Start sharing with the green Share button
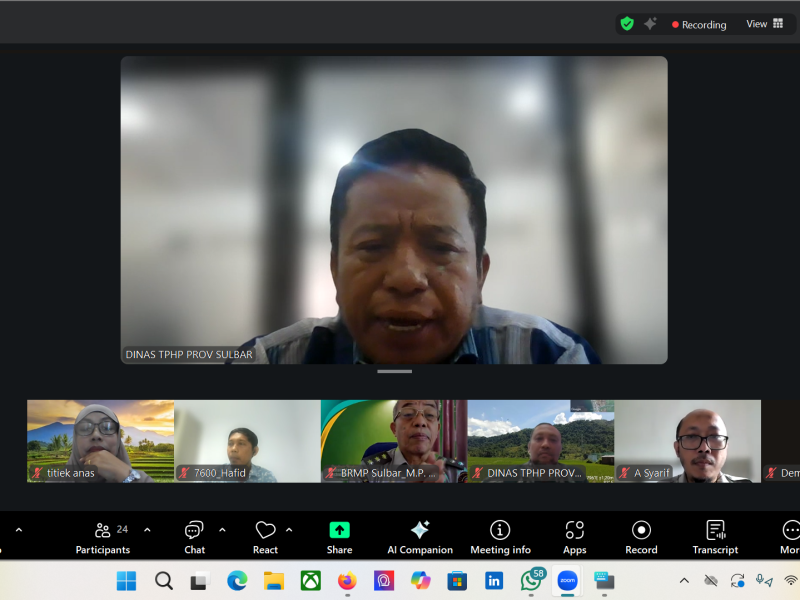The image size is (800, 600). [x=339, y=536]
